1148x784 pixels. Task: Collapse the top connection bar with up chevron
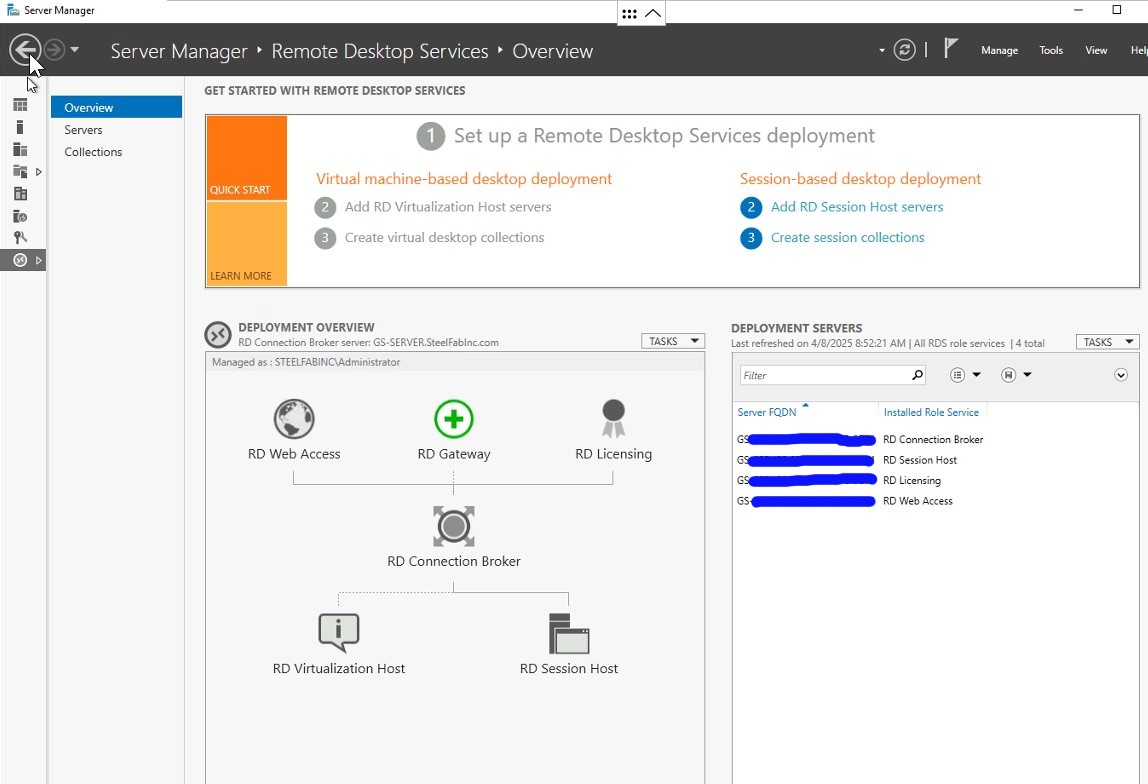pyautogui.click(x=653, y=13)
